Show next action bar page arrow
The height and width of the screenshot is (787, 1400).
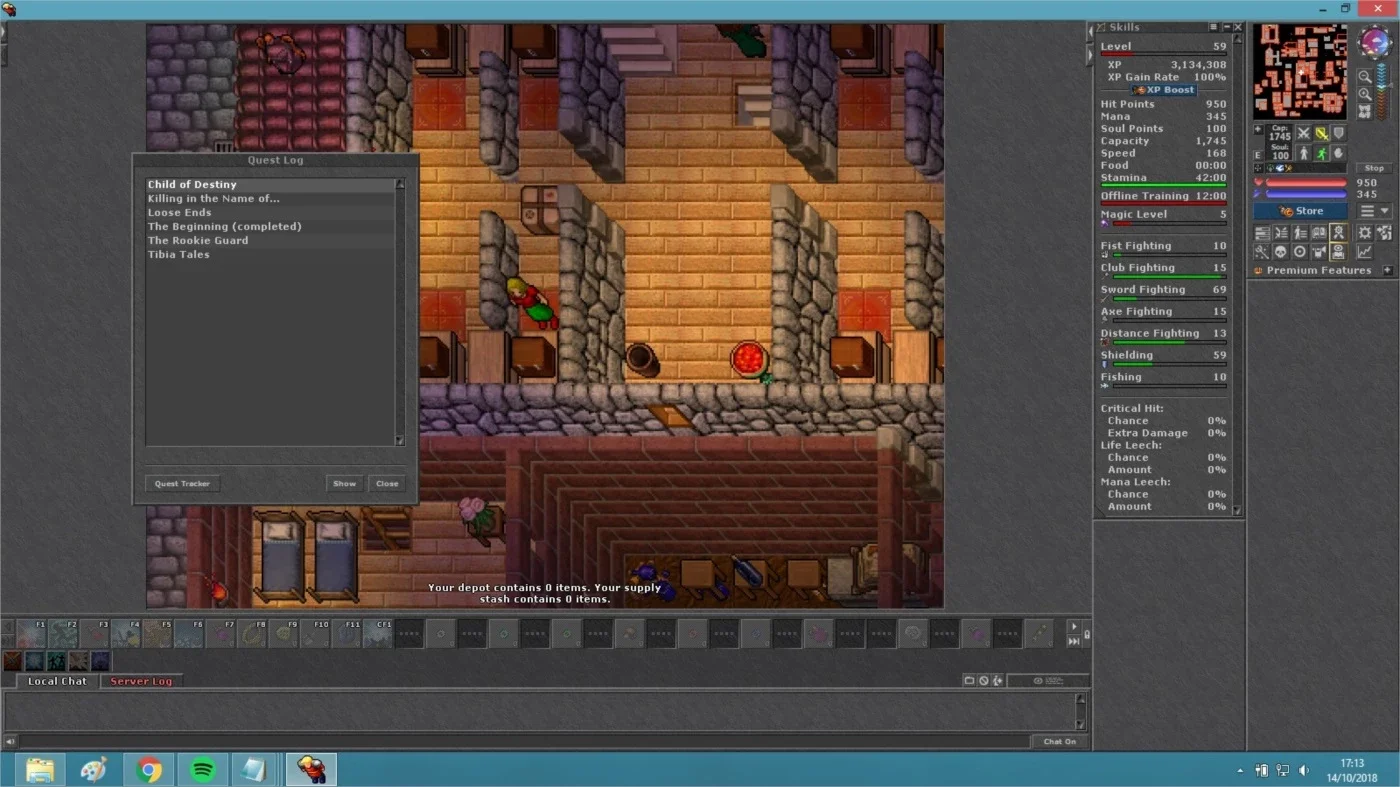1074,627
